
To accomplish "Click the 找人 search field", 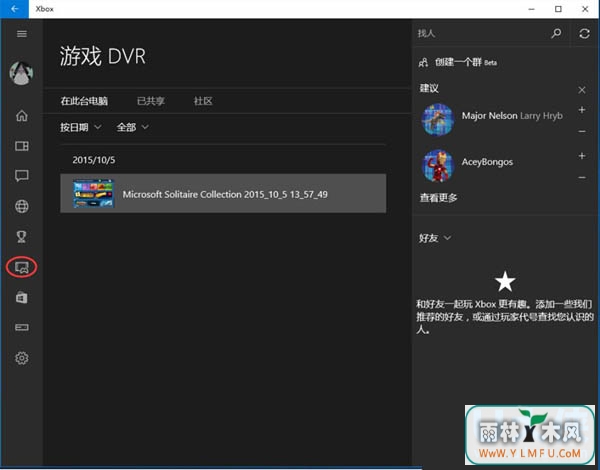I will click(482, 33).
